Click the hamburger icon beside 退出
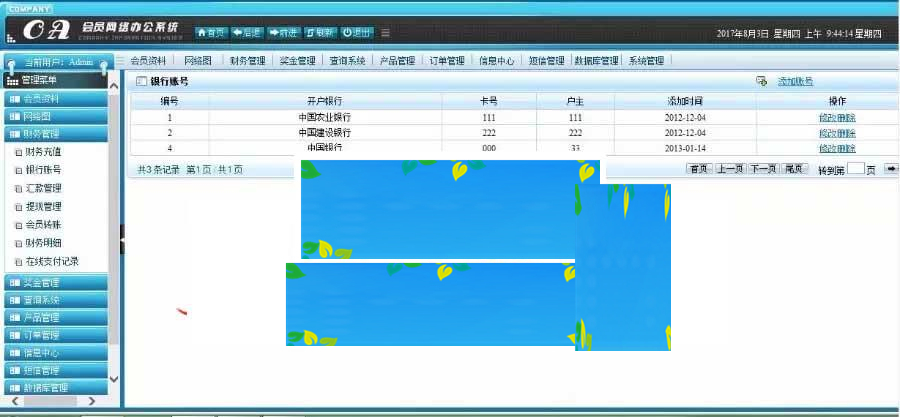Viewport: 900px width, 417px height. pyautogui.click(x=386, y=32)
